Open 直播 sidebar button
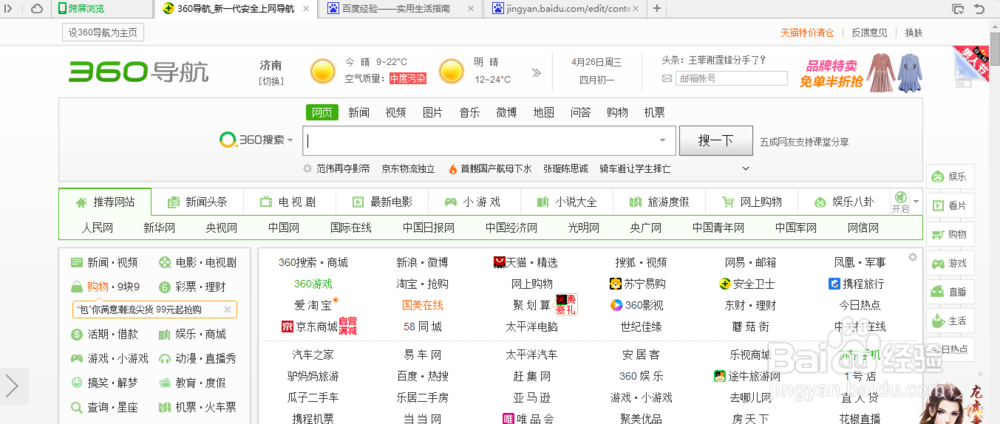The width and height of the screenshot is (1000, 424). coord(950,291)
